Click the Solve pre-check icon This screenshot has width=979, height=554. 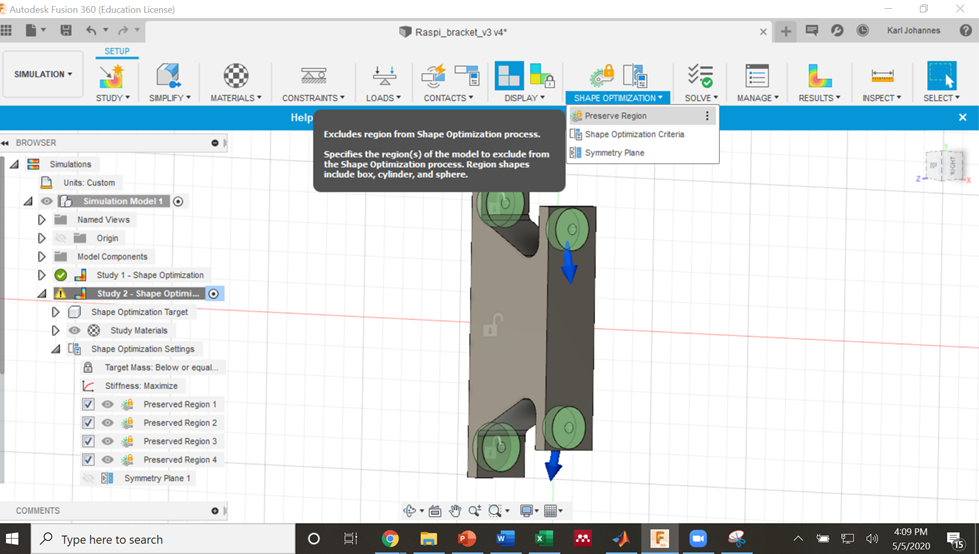pos(700,76)
